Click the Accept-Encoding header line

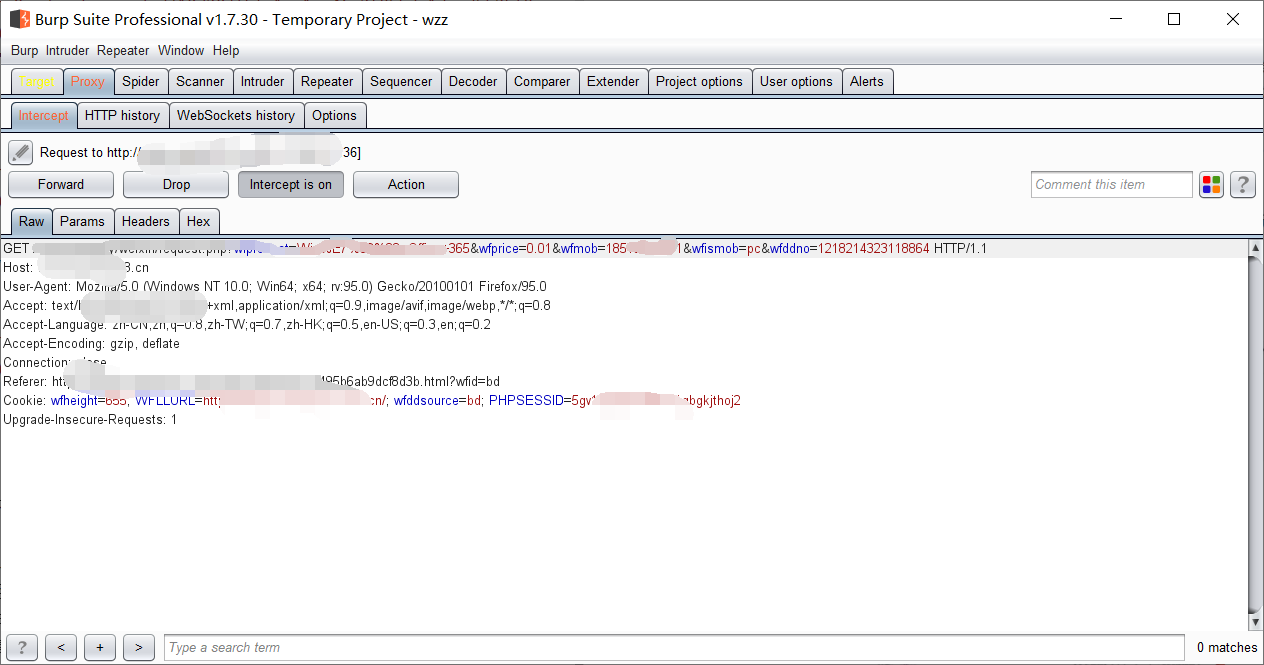pyautogui.click(x=92, y=343)
